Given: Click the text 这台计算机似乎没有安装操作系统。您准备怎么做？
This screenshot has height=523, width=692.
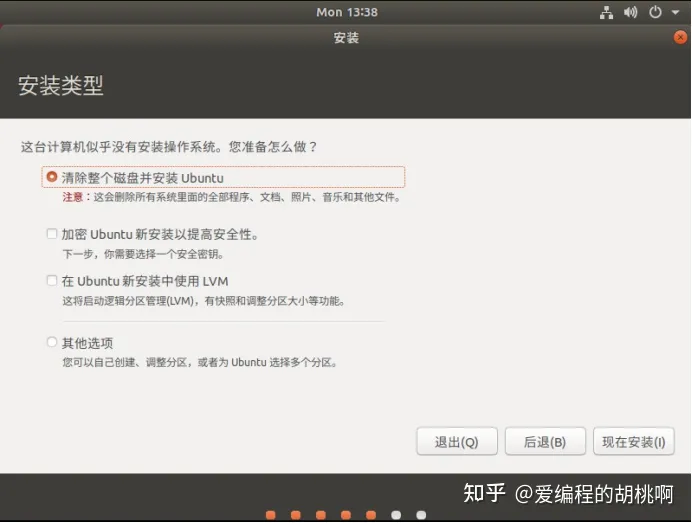Looking at the screenshot, I should click(x=169, y=147).
